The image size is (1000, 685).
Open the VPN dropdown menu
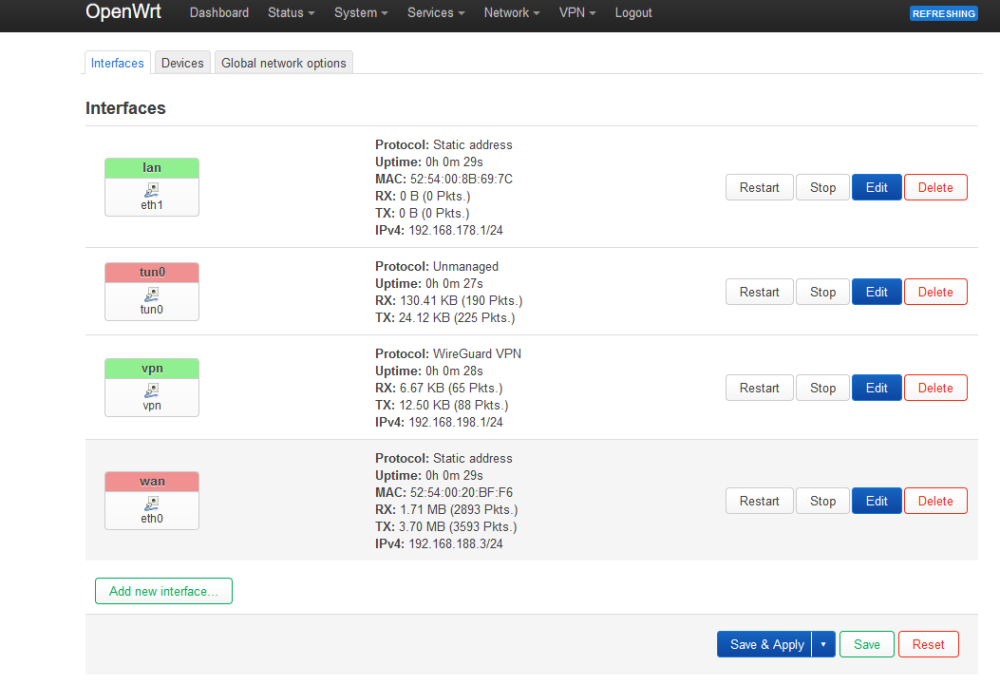coord(577,13)
